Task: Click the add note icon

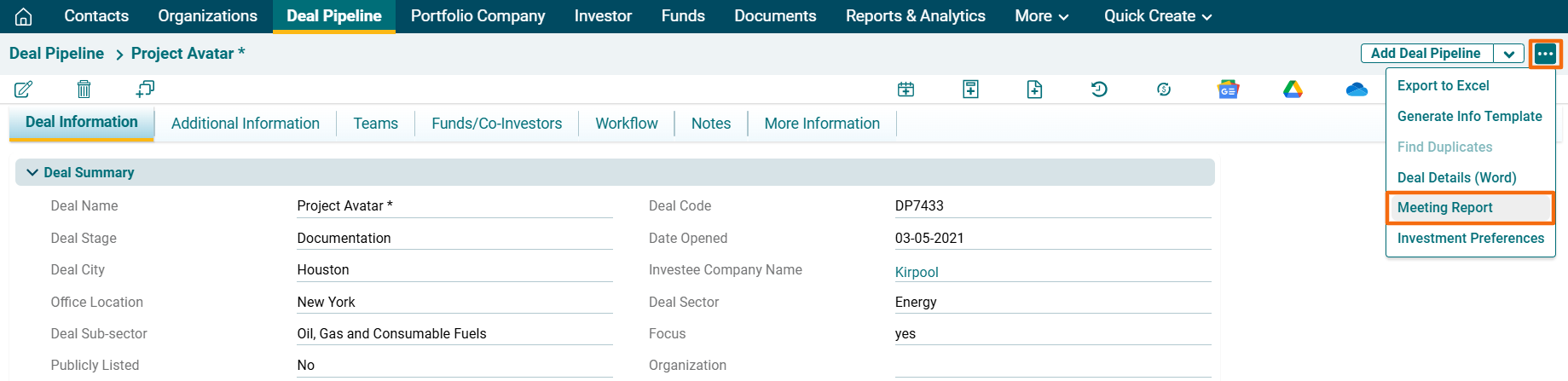Action: (x=970, y=89)
